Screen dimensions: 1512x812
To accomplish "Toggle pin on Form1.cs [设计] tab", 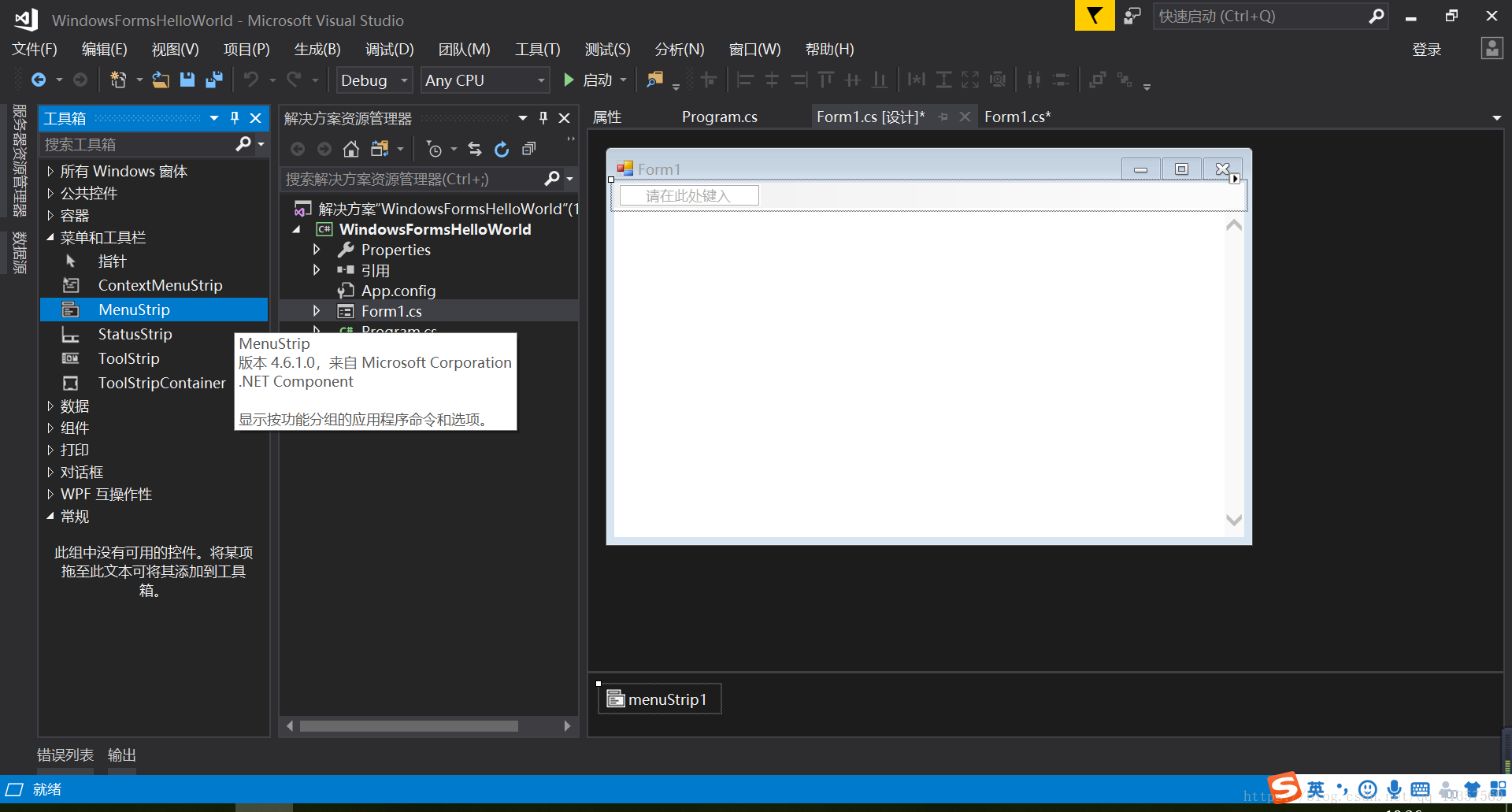I will pyautogui.click(x=943, y=117).
